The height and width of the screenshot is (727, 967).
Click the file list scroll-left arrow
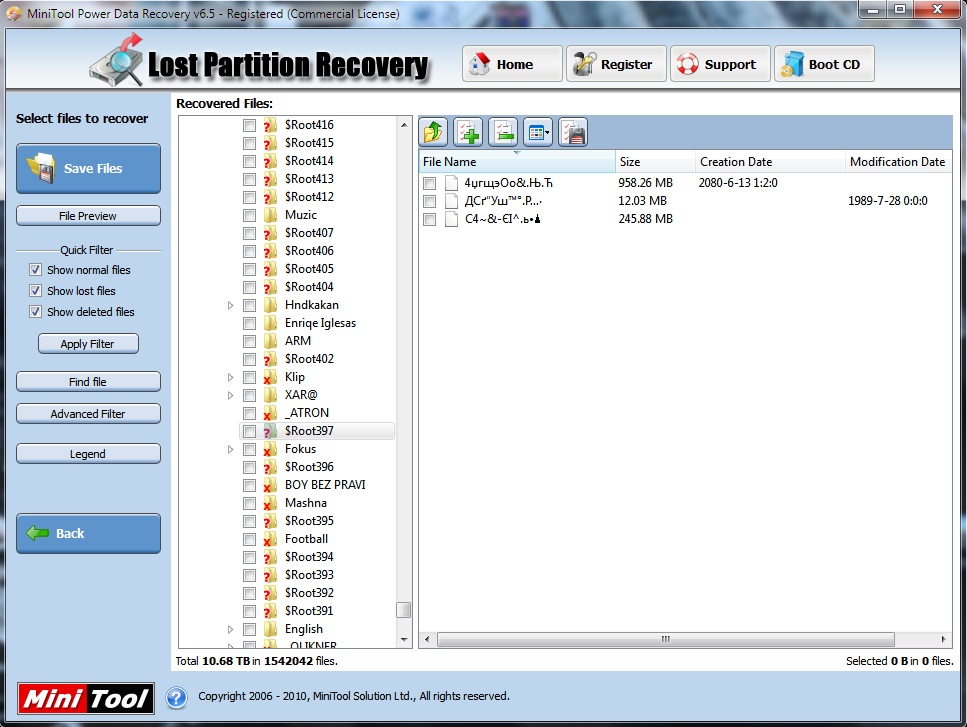coord(427,639)
